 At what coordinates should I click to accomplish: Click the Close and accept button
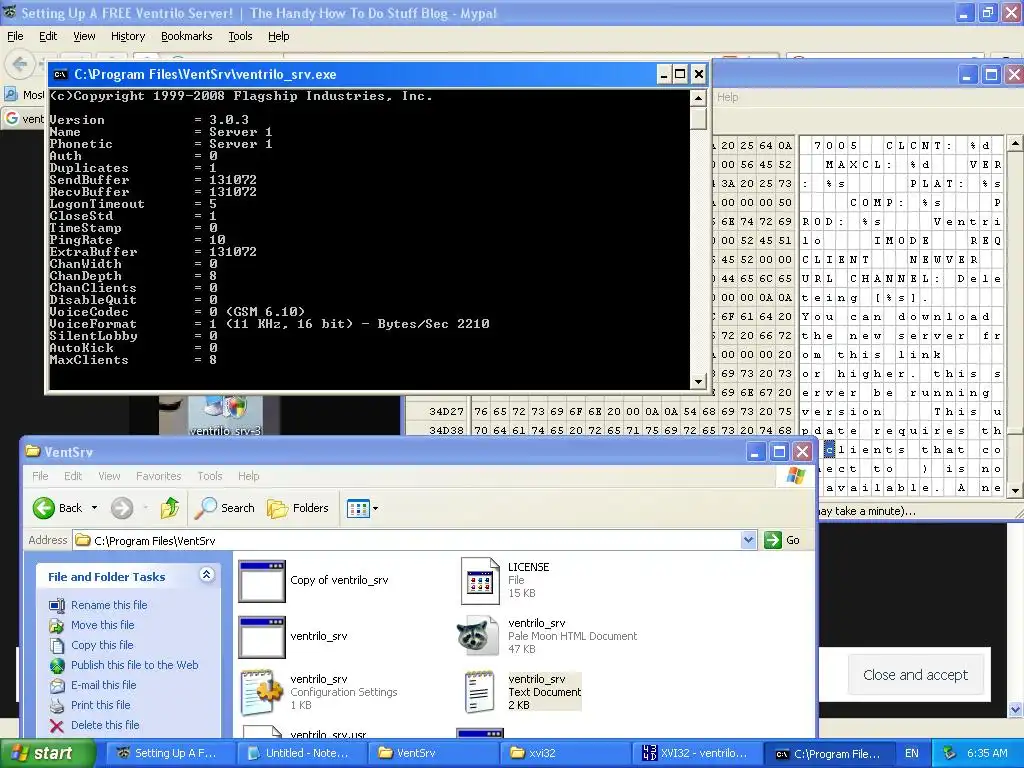tap(915, 675)
